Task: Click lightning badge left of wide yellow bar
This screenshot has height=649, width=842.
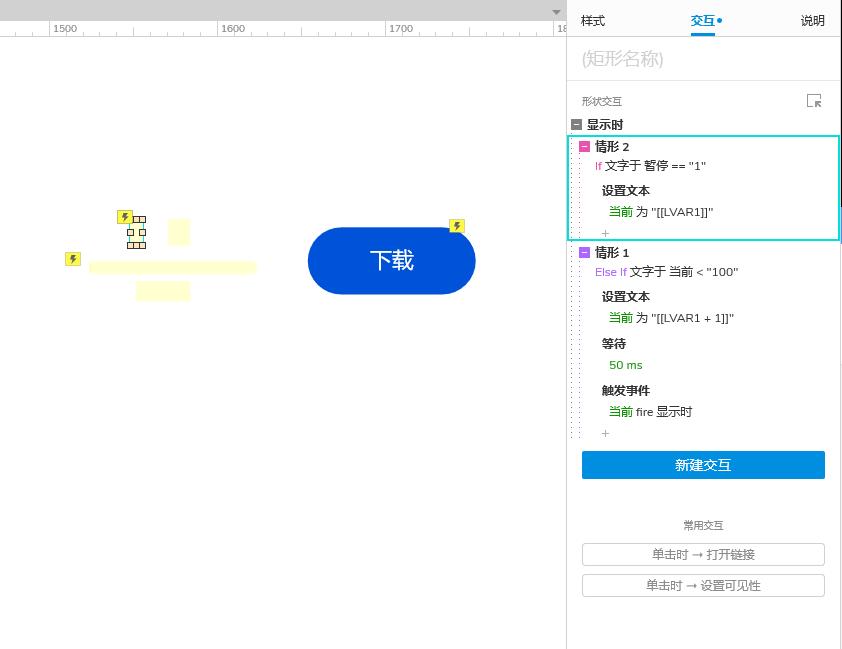Action: (73, 259)
